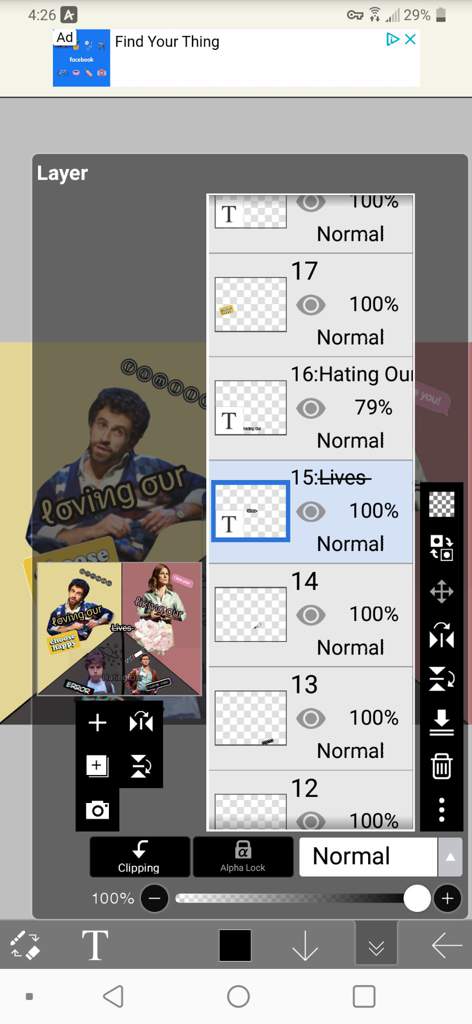472x1024 pixels.
Task: Select the move/transform layer icon
Action: [x=442, y=592]
